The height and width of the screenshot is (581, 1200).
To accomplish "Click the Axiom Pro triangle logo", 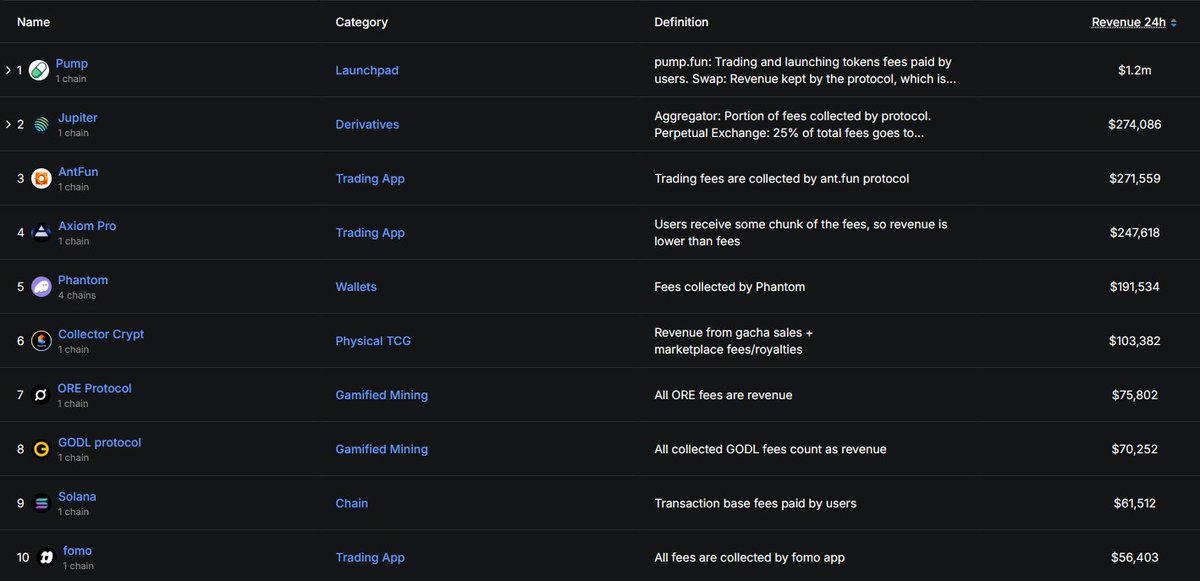I will point(41,232).
